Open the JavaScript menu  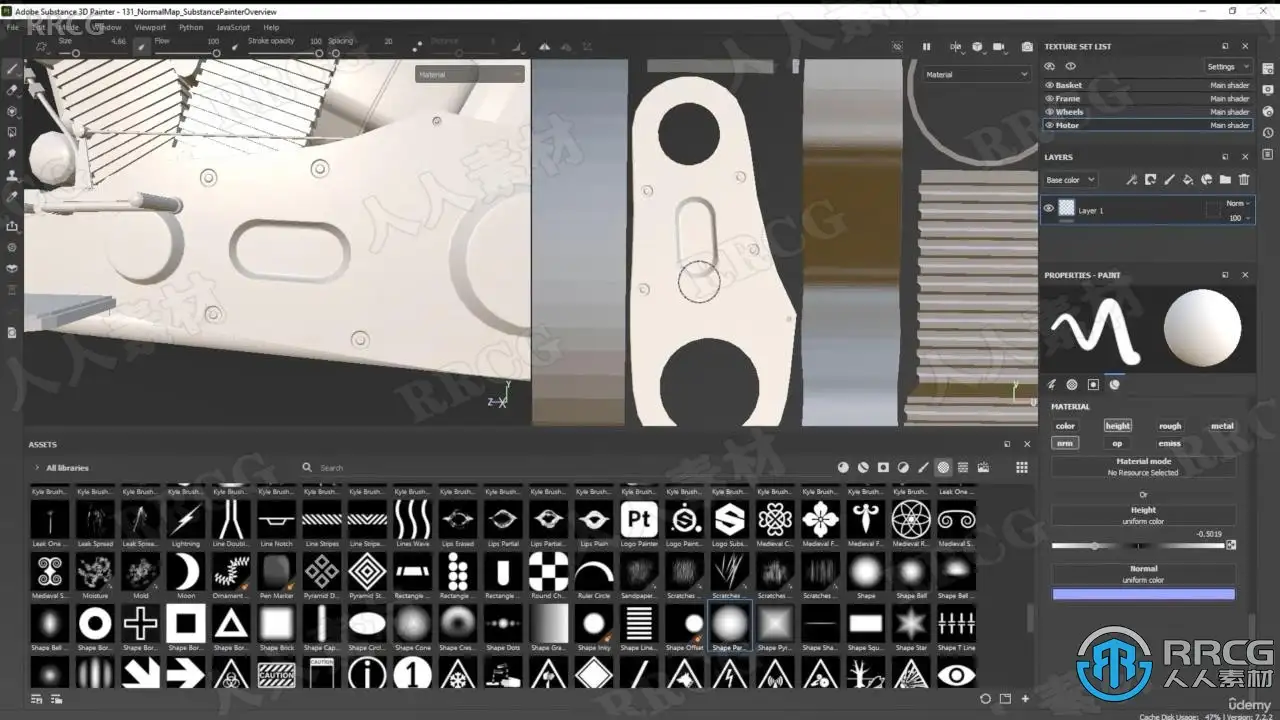tap(233, 27)
